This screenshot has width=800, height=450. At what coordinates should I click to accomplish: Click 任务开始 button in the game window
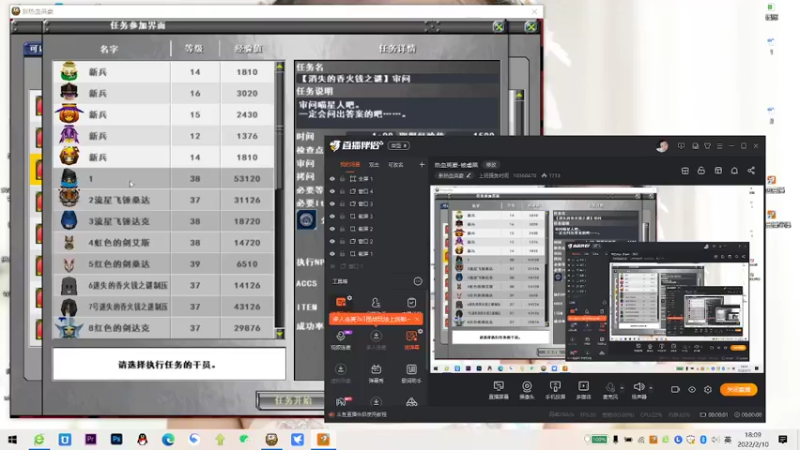coord(293,401)
